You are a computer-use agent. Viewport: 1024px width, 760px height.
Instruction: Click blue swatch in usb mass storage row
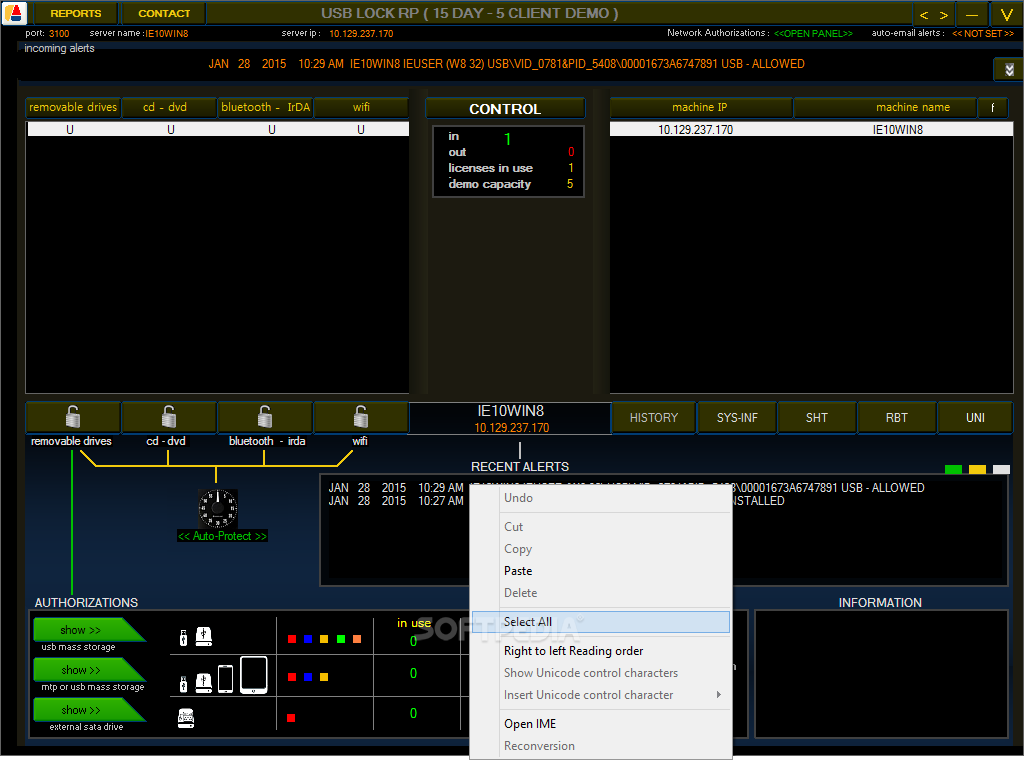pos(308,639)
